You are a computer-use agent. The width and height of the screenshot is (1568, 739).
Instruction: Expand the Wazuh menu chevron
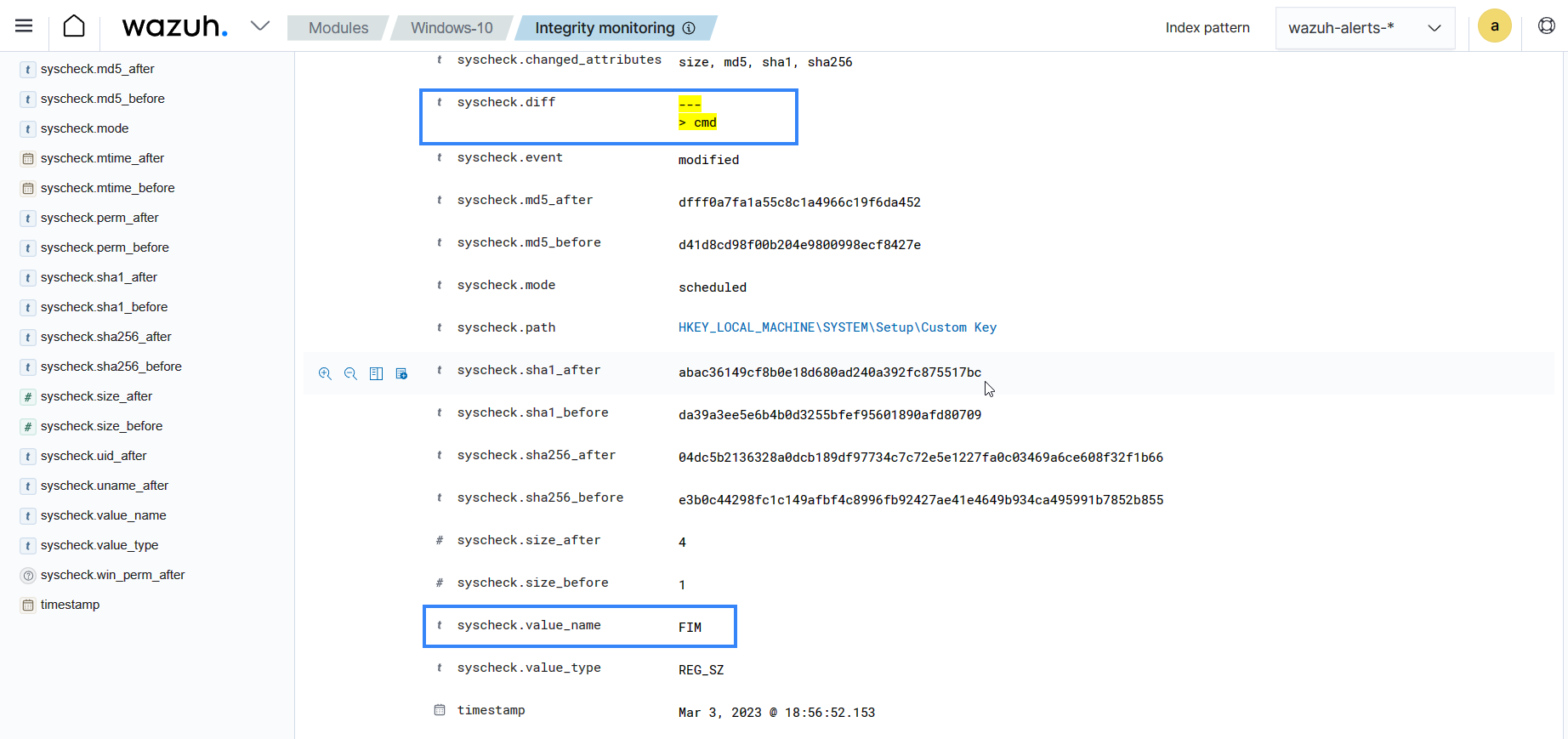coord(260,26)
